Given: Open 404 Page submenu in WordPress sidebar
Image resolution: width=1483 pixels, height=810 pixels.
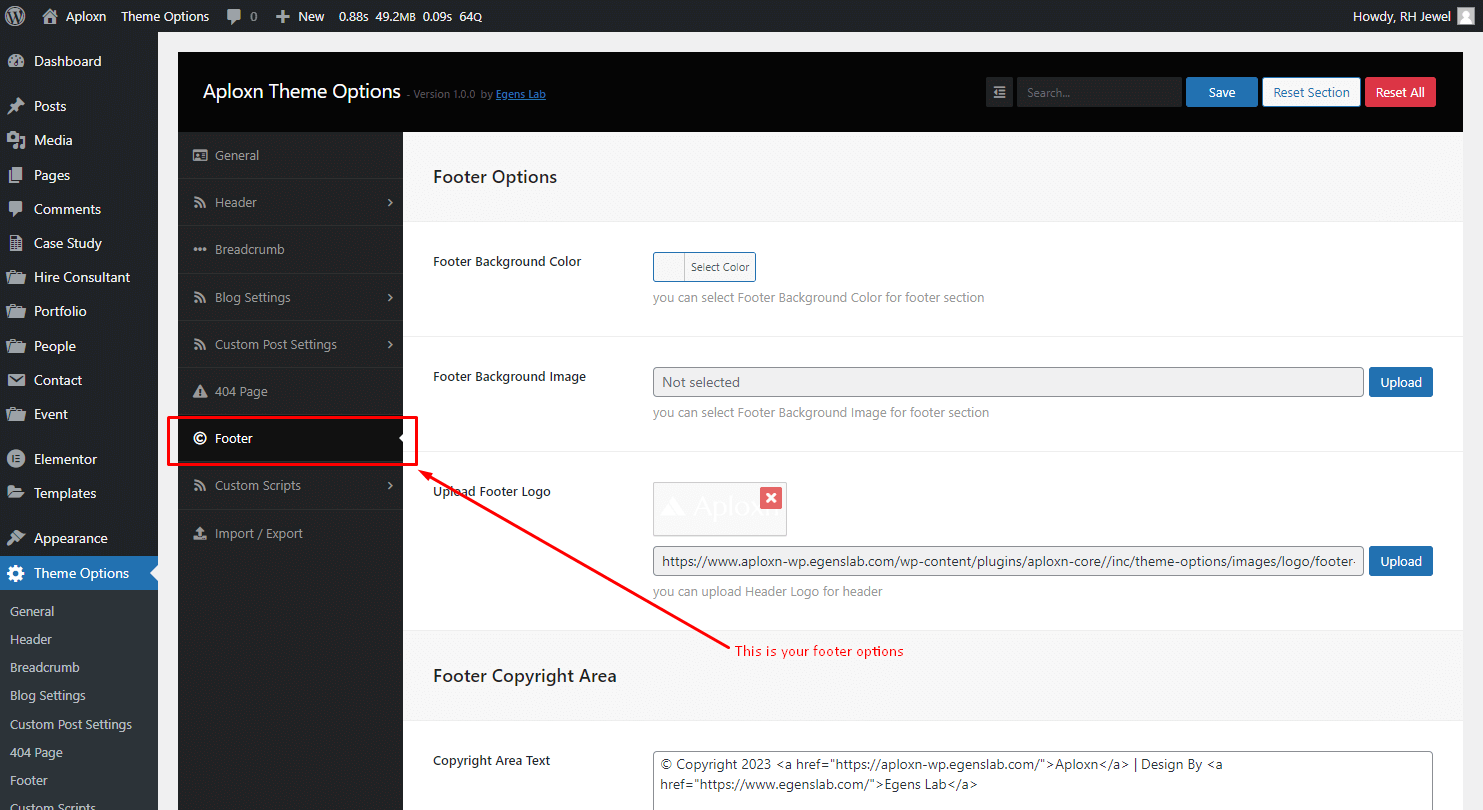Looking at the screenshot, I should coord(36,752).
